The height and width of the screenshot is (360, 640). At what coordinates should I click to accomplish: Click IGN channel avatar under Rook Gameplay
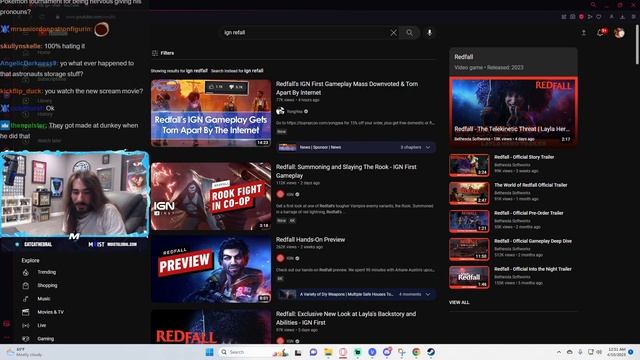280,194
